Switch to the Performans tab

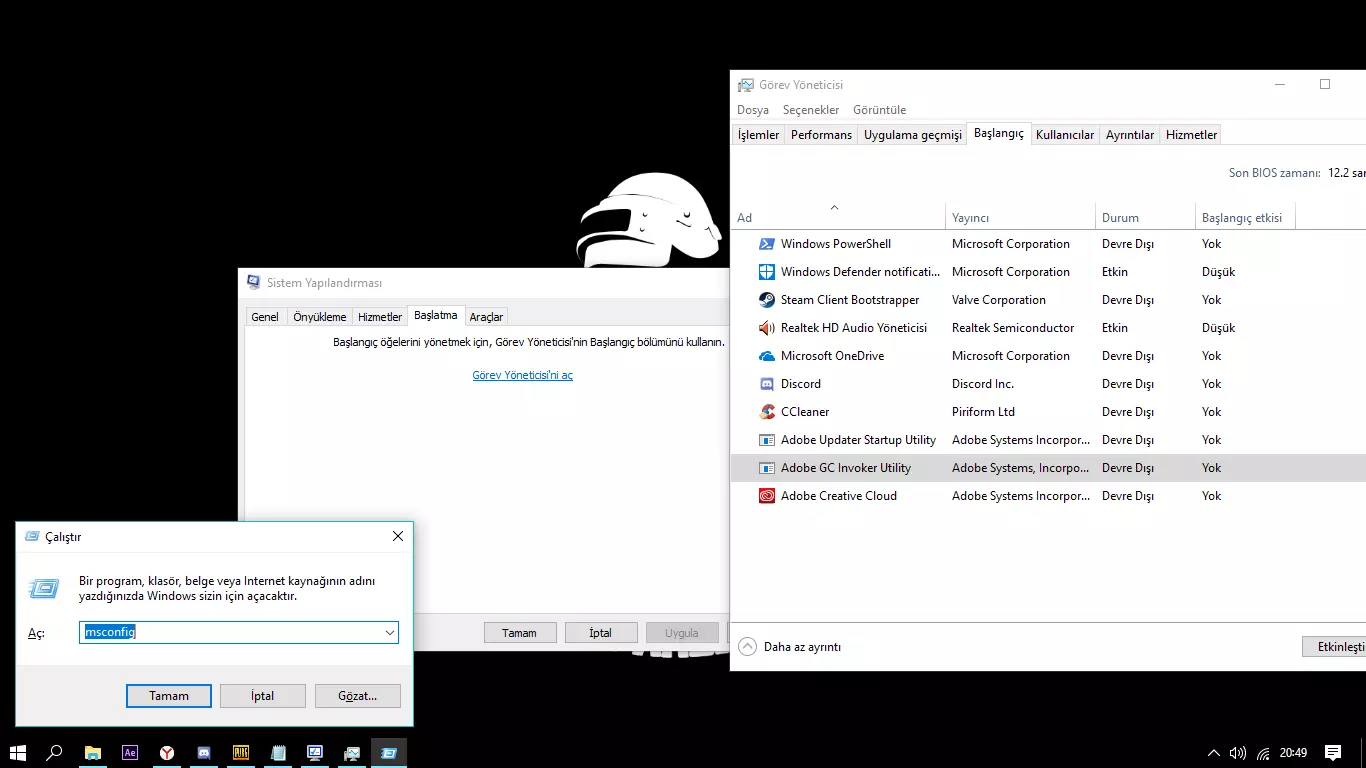(821, 135)
